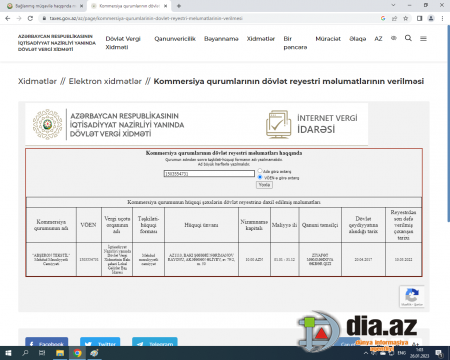450x360 pixels.
Task: Open the taskbar clock and date
Action: coord(419,353)
